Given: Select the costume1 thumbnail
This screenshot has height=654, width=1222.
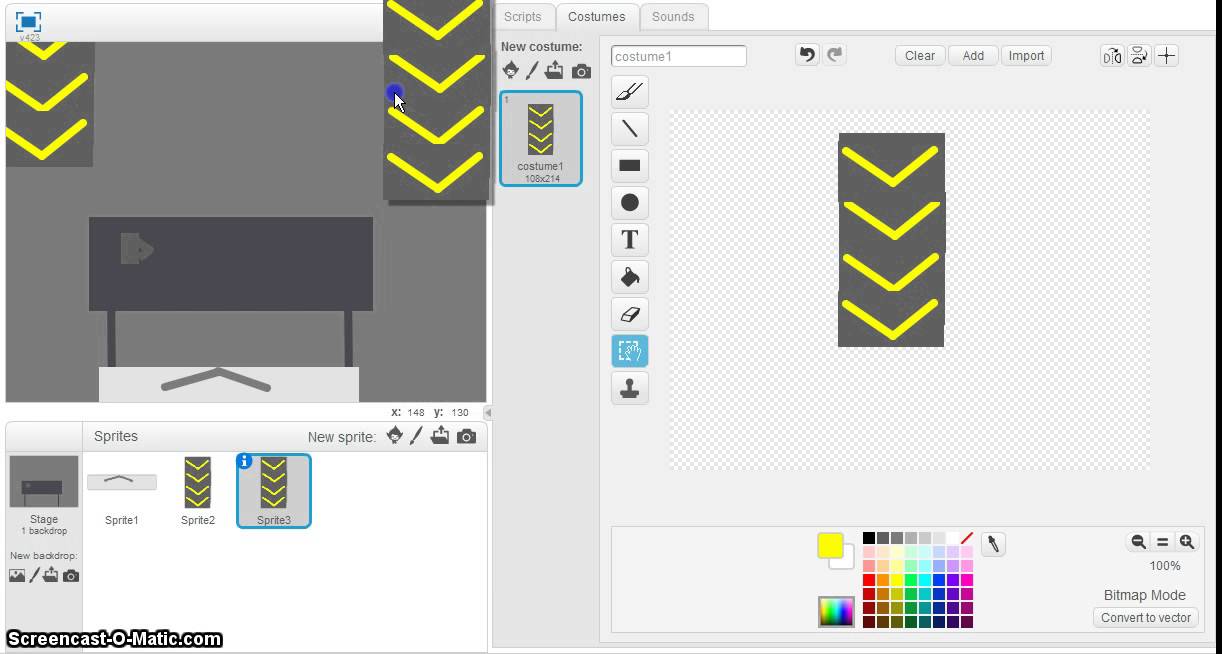Looking at the screenshot, I should tap(541, 139).
